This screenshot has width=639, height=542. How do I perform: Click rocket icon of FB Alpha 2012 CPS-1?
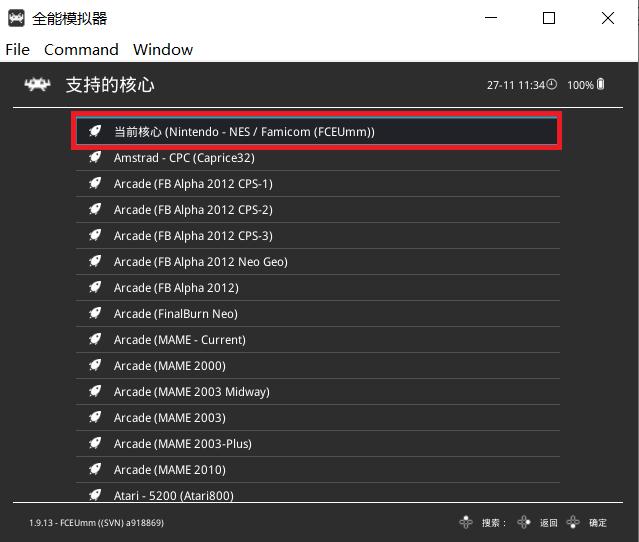click(x=95, y=183)
